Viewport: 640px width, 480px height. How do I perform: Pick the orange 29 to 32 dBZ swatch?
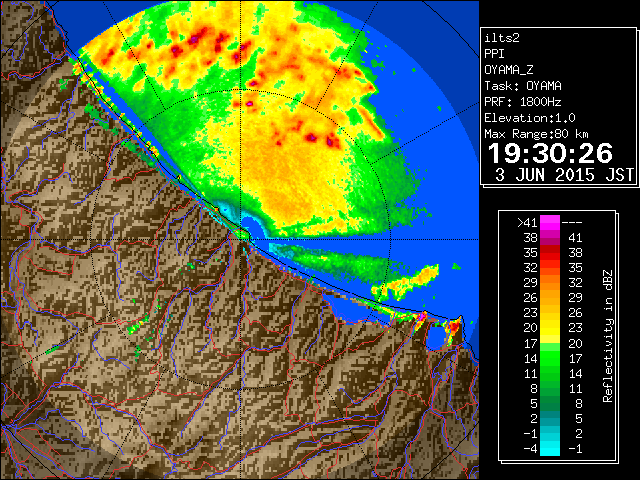[550, 283]
